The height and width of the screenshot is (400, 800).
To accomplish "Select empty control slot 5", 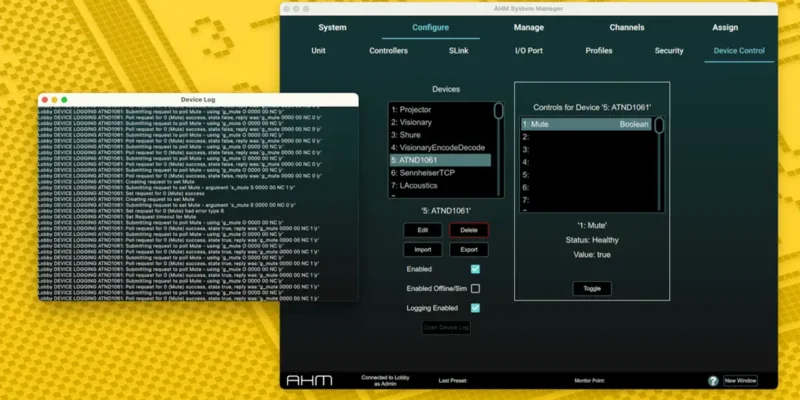I will tap(586, 174).
